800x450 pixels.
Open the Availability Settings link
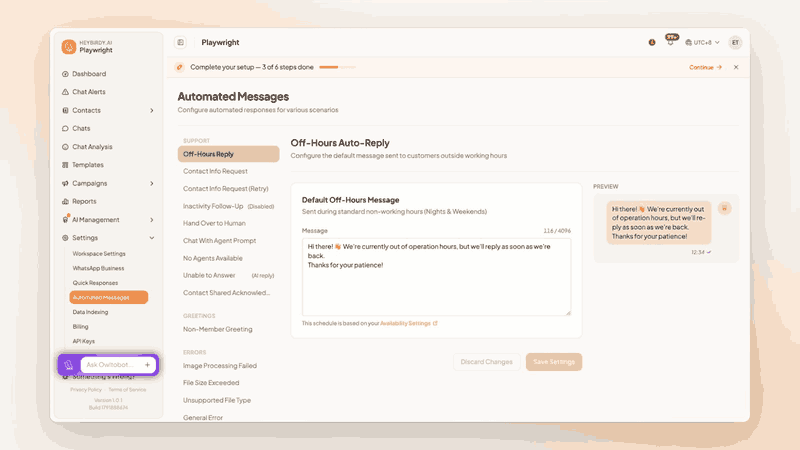pyautogui.click(x=409, y=323)
